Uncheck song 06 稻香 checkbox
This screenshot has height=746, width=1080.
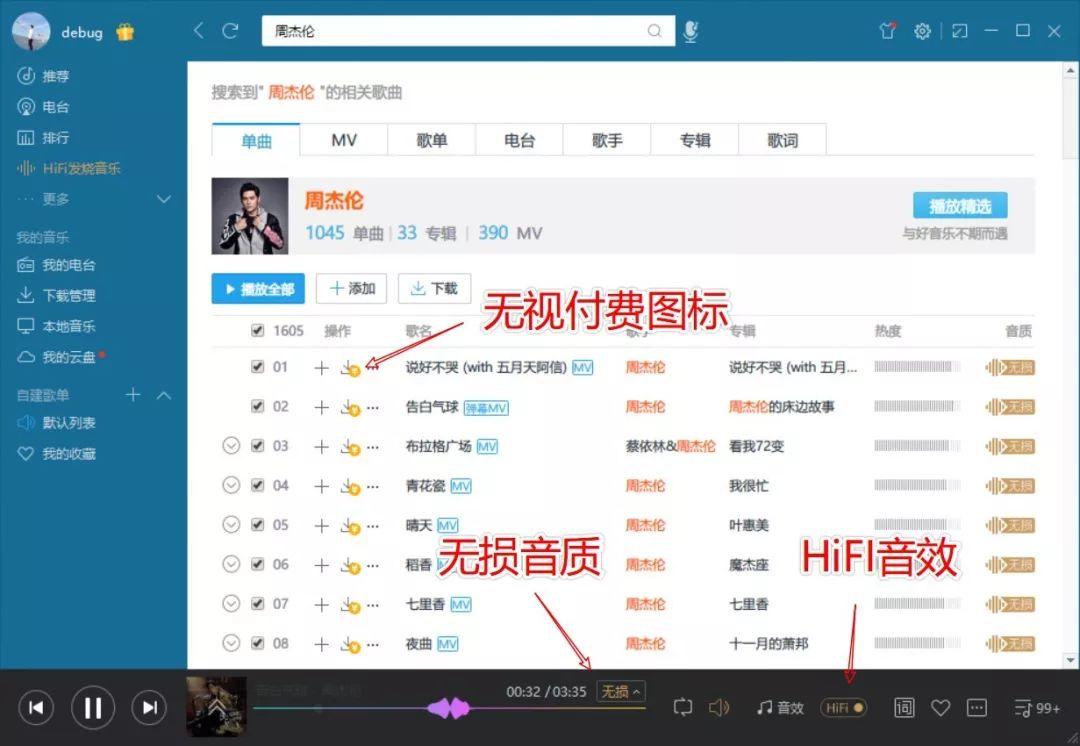258,564
